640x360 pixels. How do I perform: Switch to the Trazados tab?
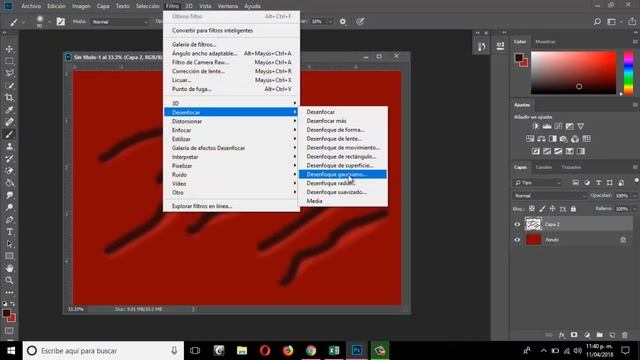(x=571, y=167)
